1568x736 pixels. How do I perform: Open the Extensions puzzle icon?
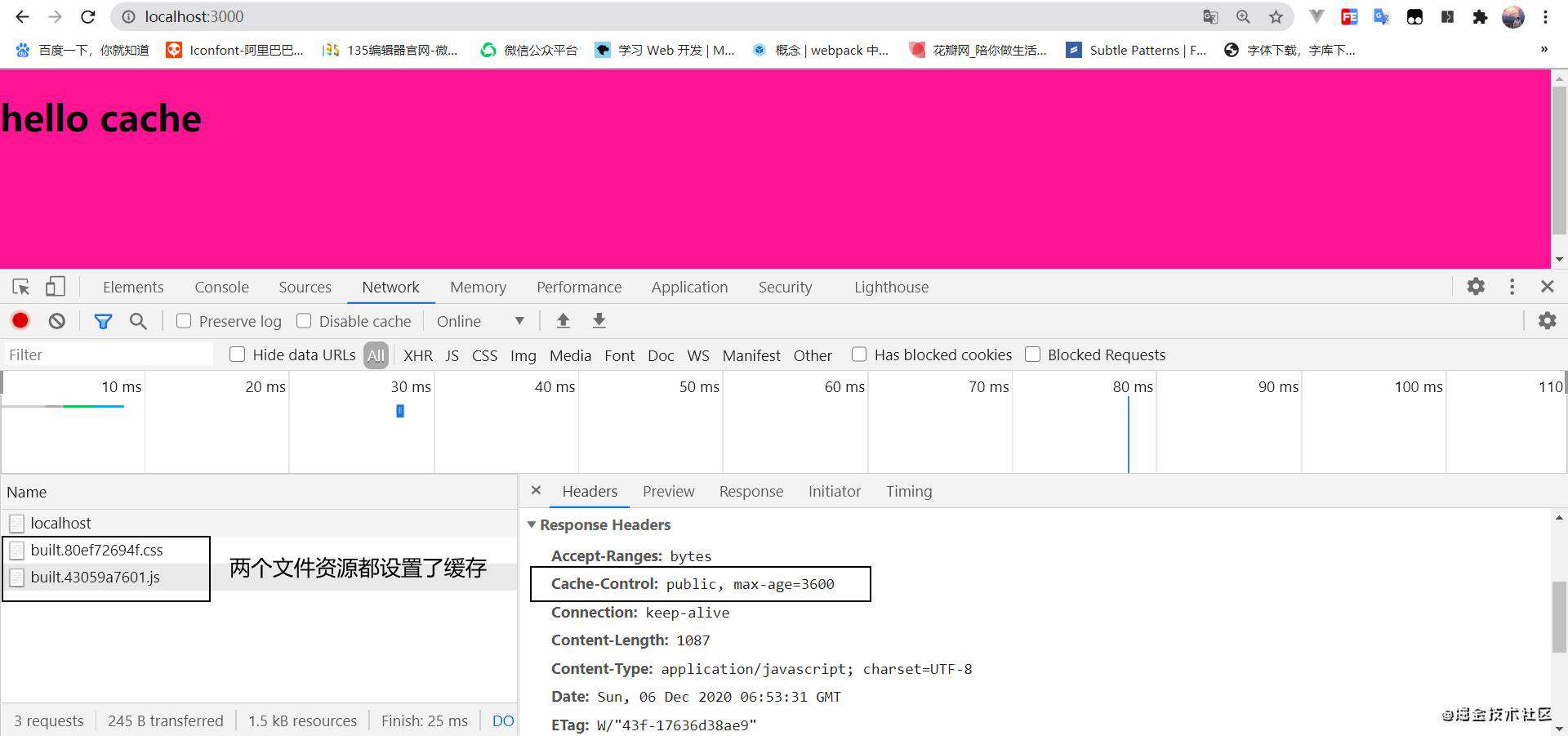[x=1480, y=16]
